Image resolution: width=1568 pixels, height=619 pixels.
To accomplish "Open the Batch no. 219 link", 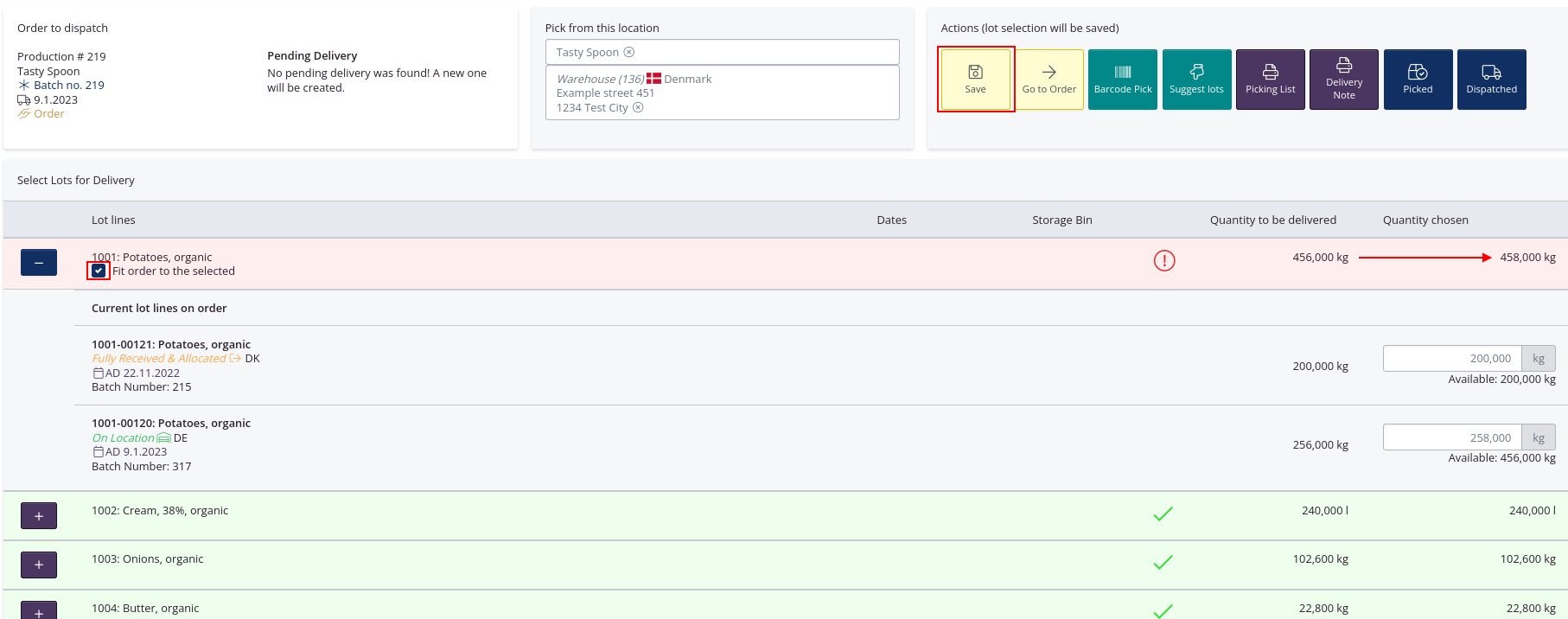I will coord(68,86).
